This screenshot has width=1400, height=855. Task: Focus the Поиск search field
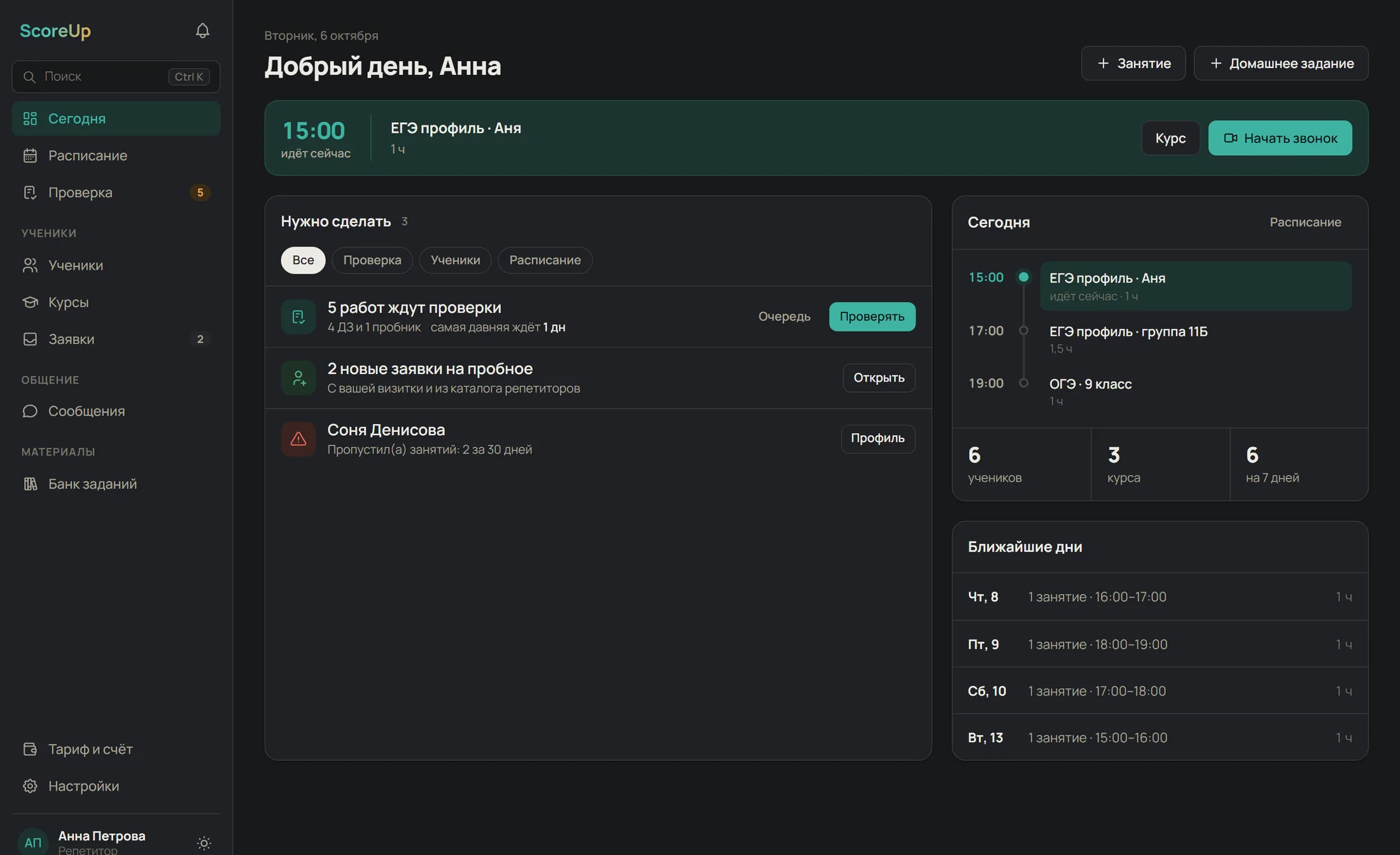point(116,77)
